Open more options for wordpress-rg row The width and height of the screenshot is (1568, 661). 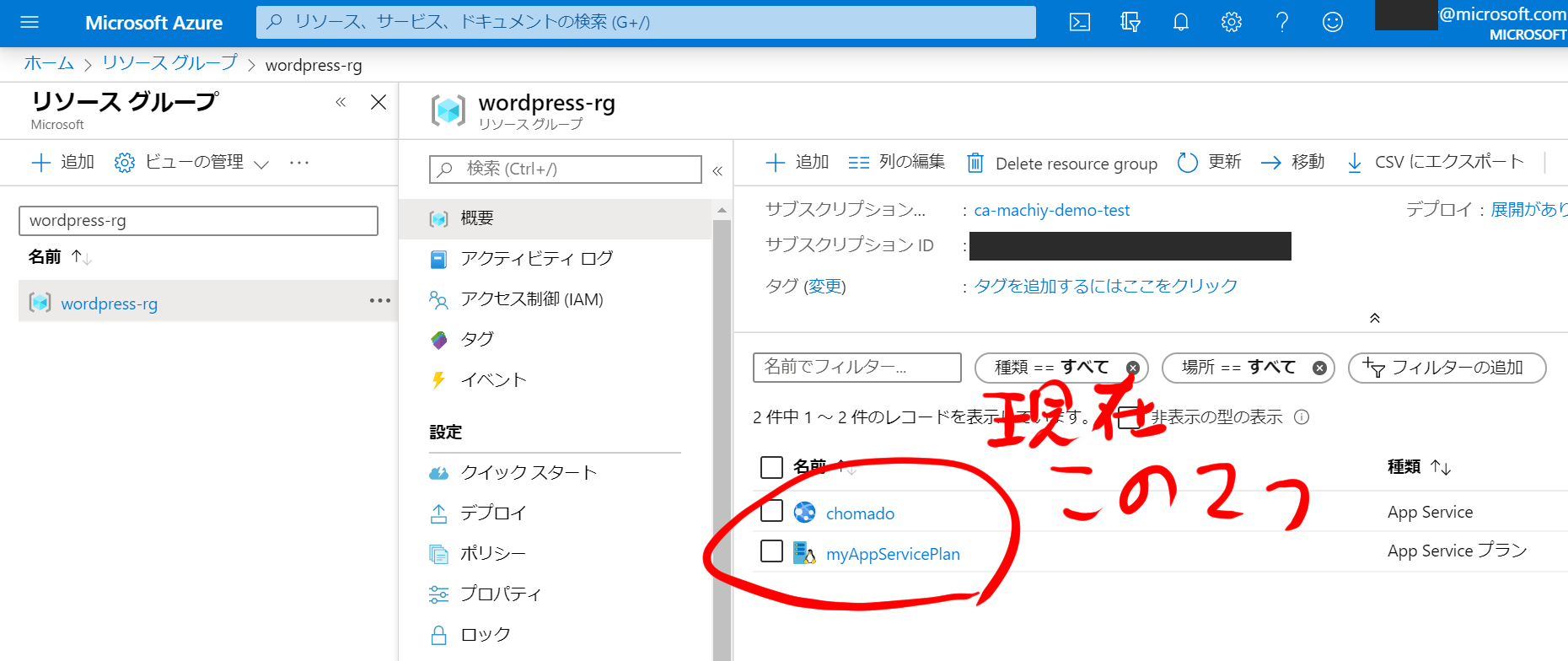380,301
